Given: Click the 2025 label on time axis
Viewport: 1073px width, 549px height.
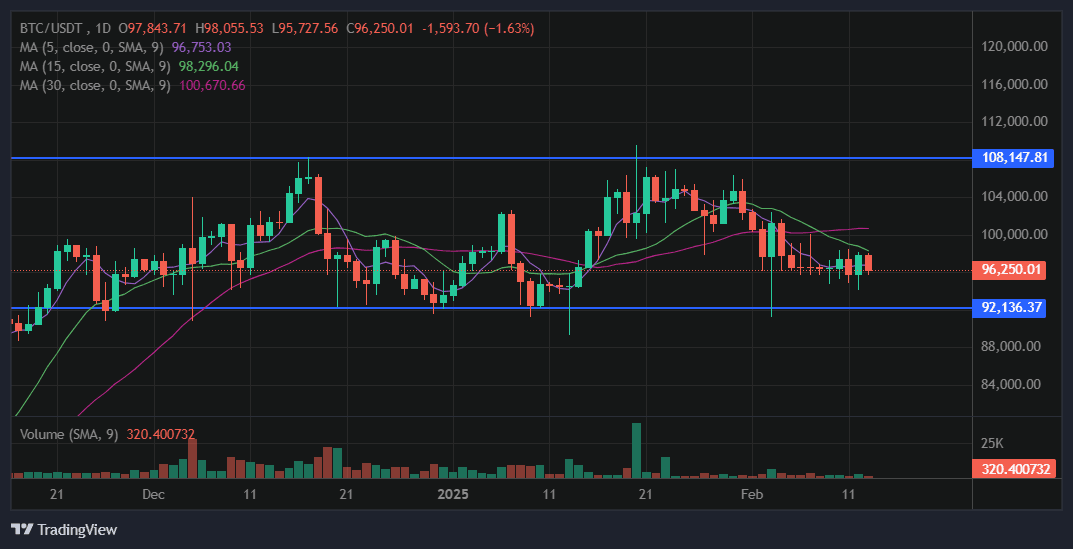Looking at the screenshot, I should pos(453,495).
